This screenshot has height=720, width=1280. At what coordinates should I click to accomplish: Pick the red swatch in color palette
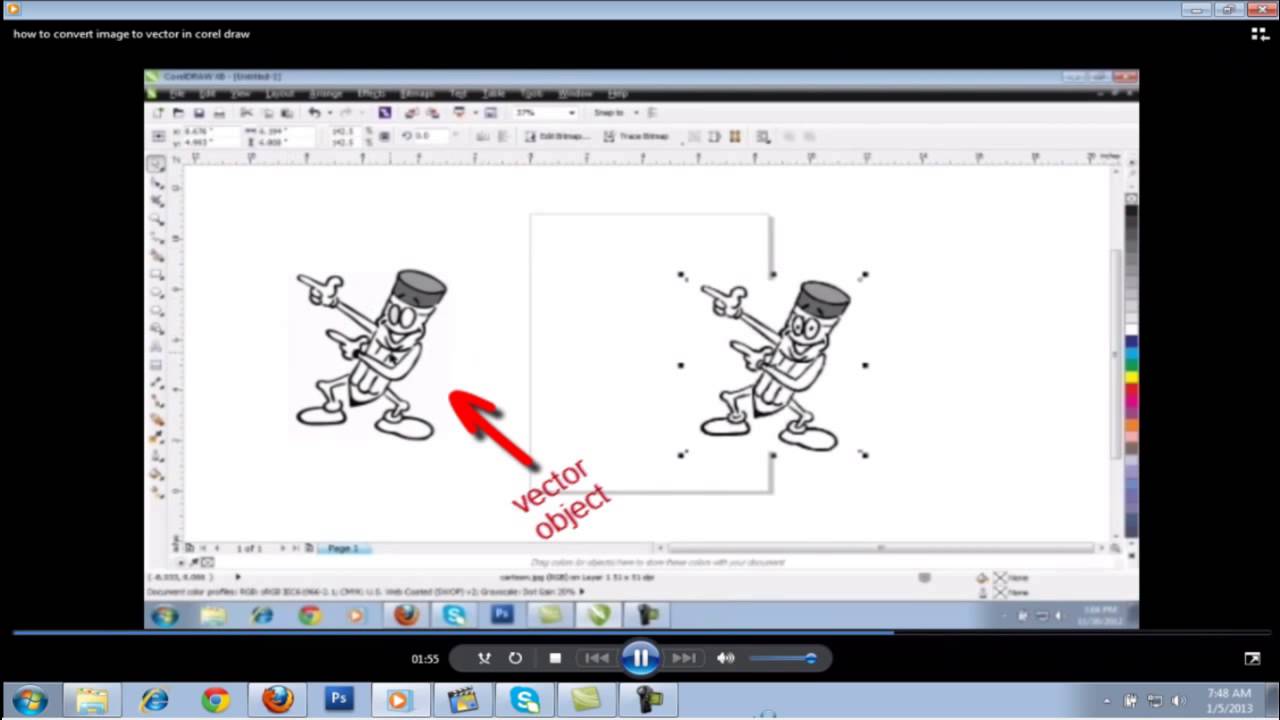(1131, 388)
